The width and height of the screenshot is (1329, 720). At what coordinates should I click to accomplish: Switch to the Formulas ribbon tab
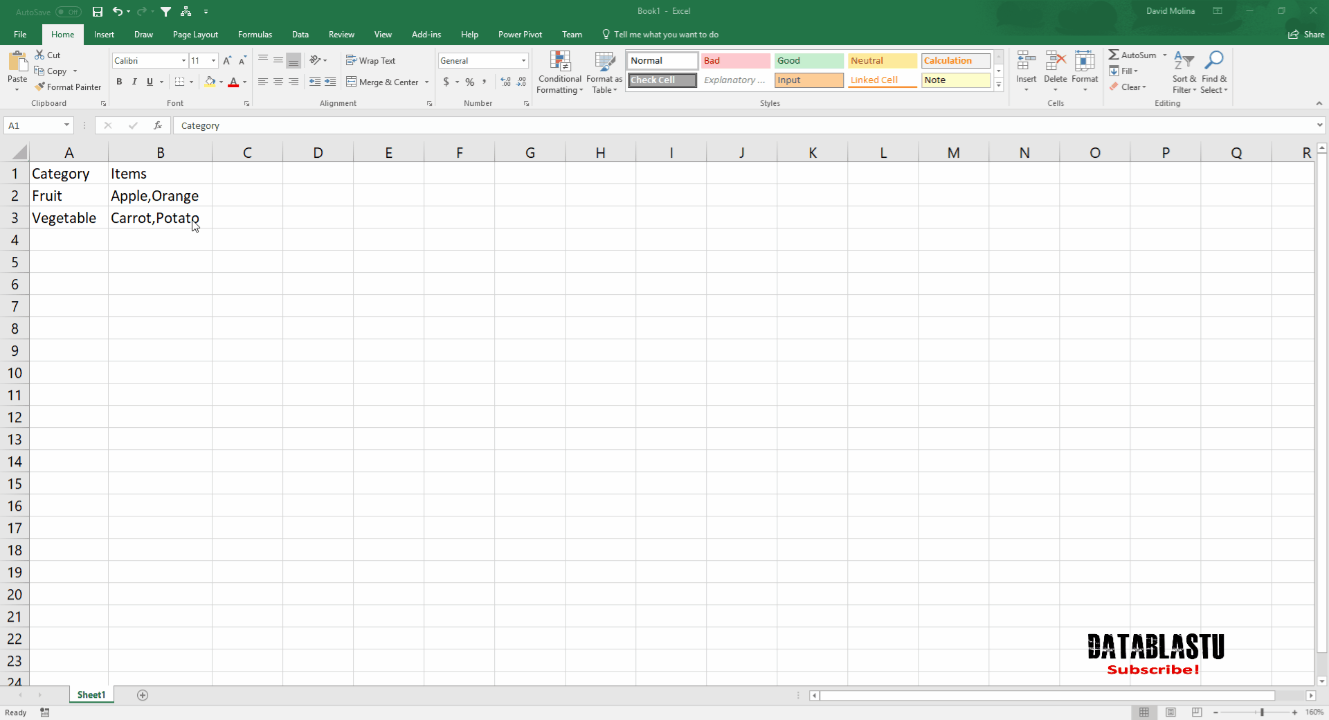[x=254, y=33]
